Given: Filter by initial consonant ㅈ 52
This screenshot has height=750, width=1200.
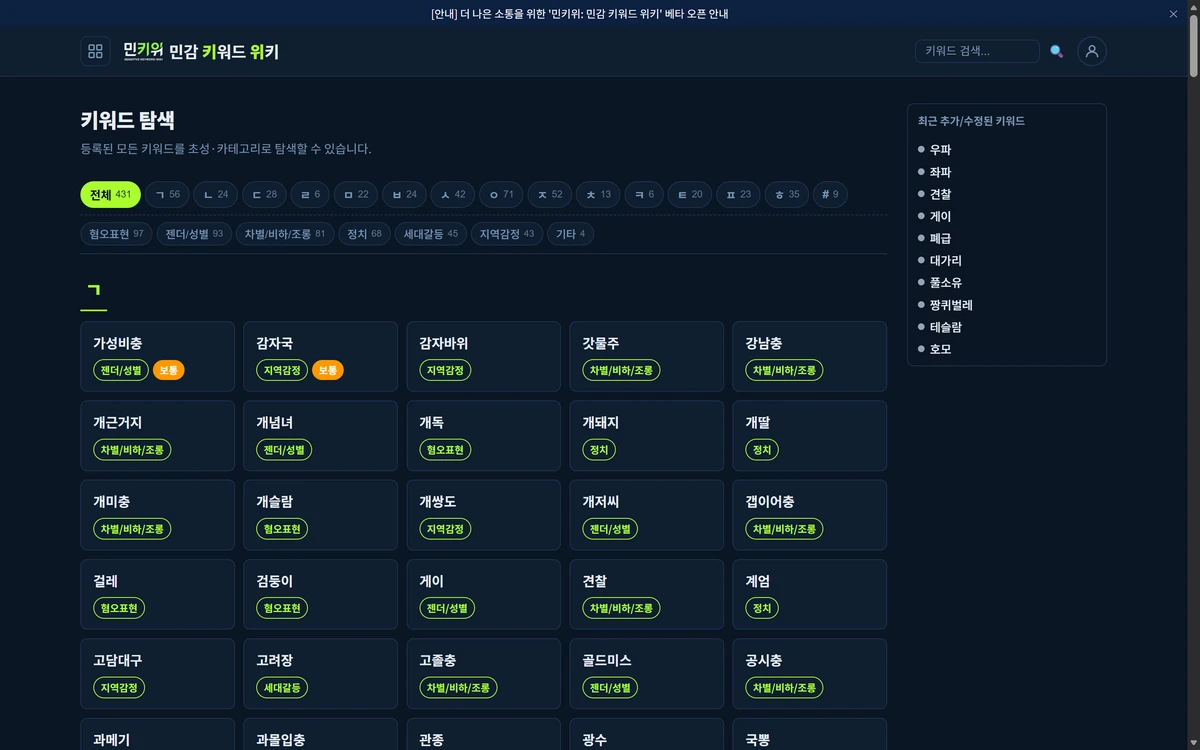Looking at the screenshot, I should [550, 194].
